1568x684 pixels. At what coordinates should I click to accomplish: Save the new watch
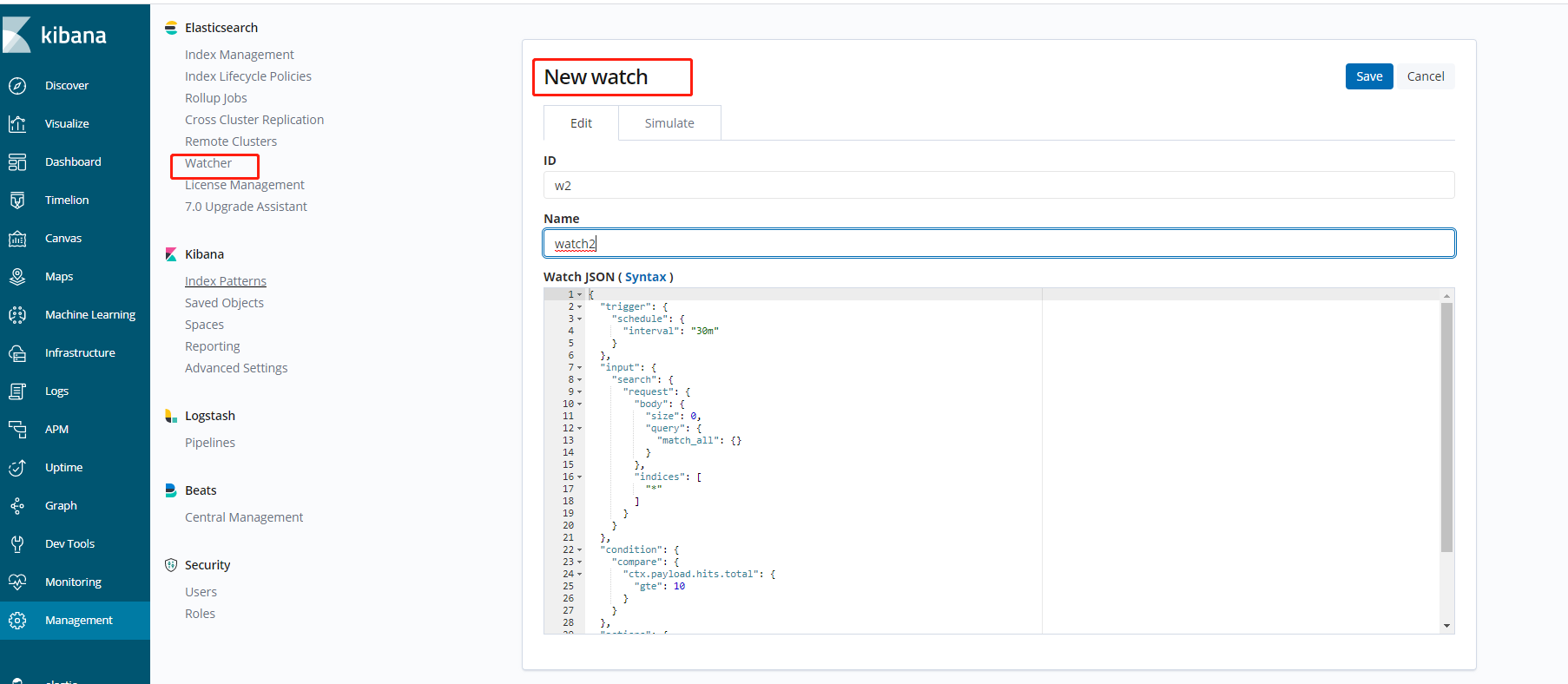click(x=1369, y=76)
